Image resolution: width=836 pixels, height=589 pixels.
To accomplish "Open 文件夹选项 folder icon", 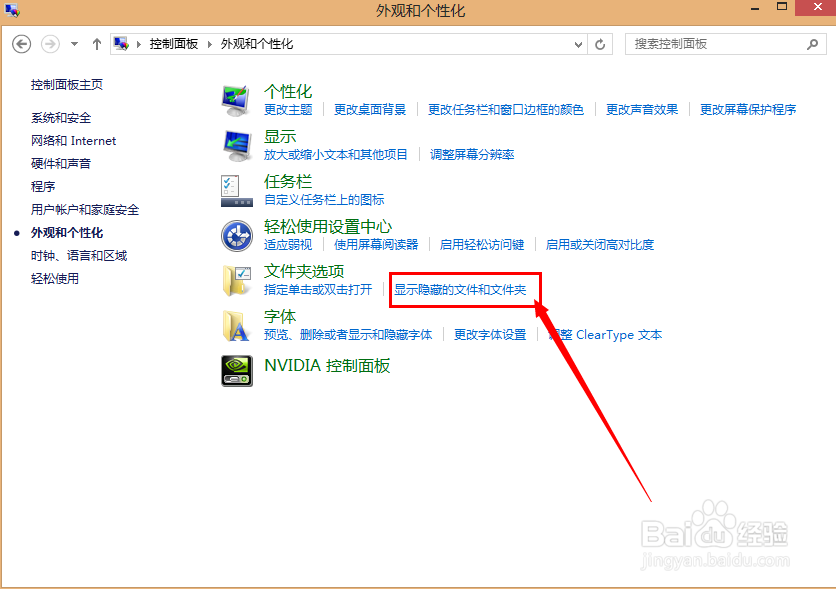I will pos(237,280).
